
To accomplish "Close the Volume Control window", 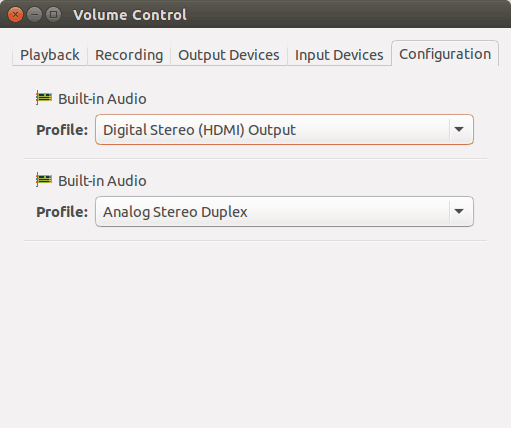I will pyautogui.click(x=15, y=15).
